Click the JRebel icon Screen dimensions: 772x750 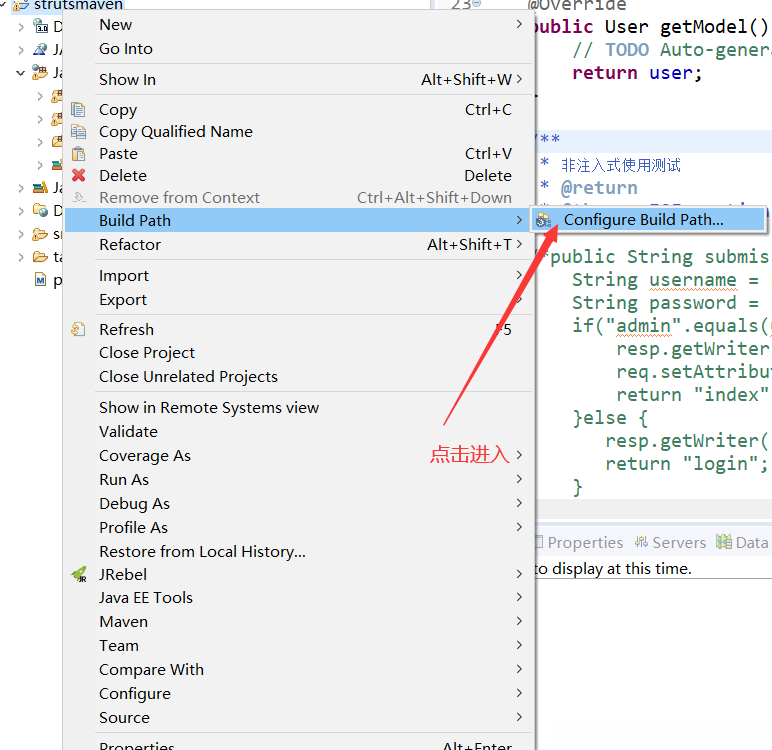tap(79, 574)
